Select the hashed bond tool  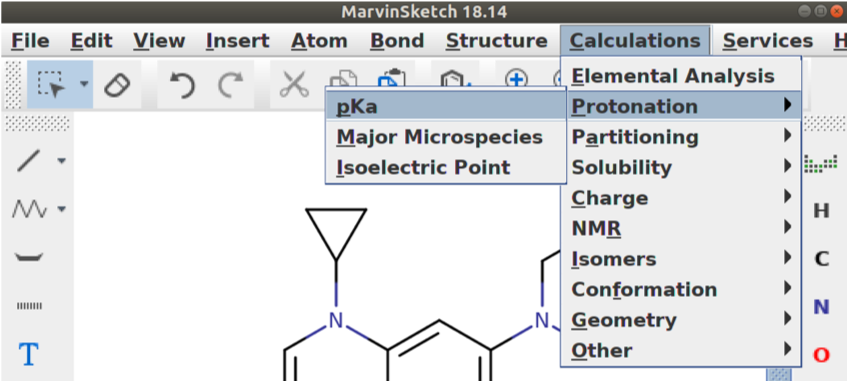tap(29, 306)
